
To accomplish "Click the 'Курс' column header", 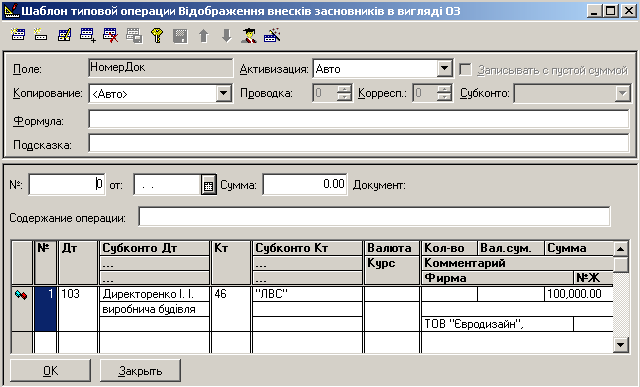I will (391, 270).
